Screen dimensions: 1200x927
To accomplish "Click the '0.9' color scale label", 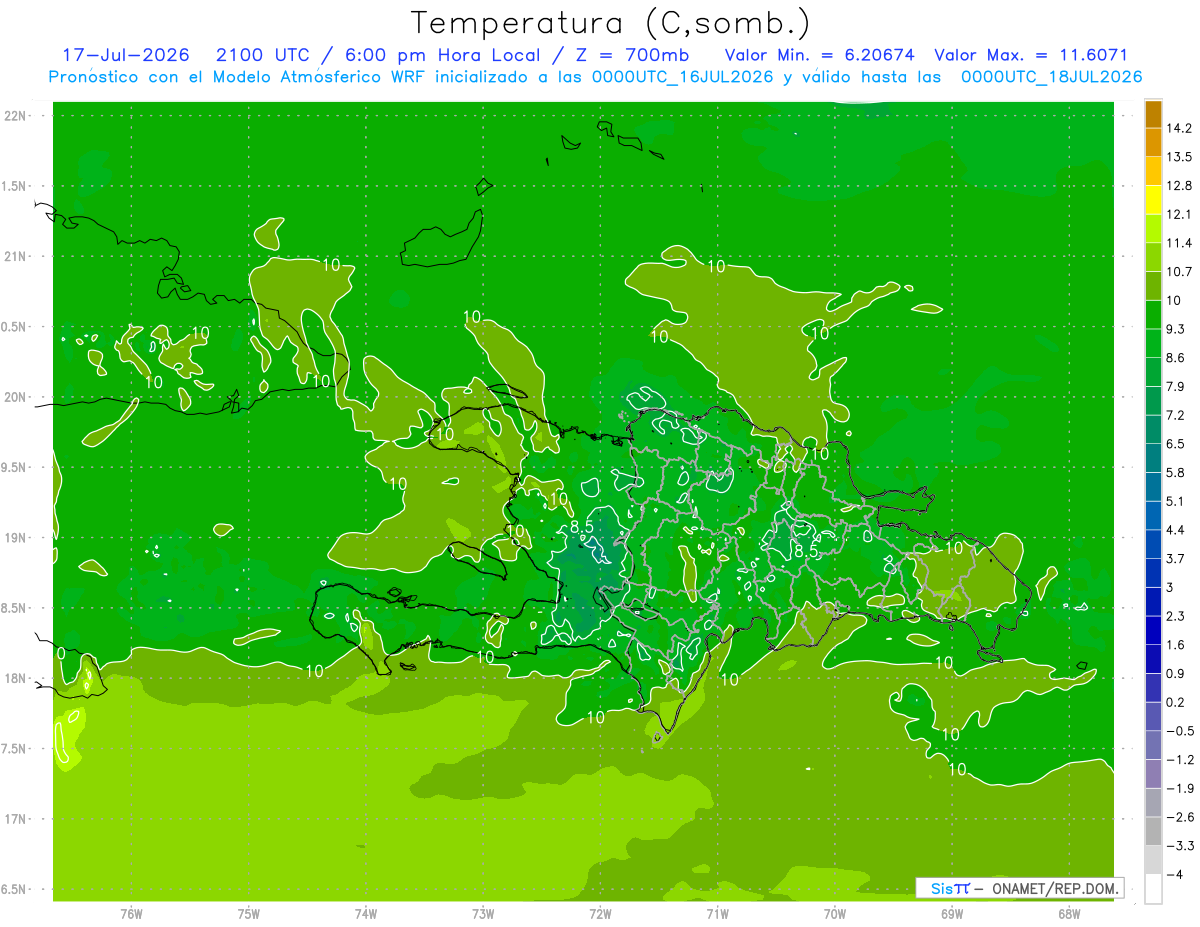I will point(1178,673).
